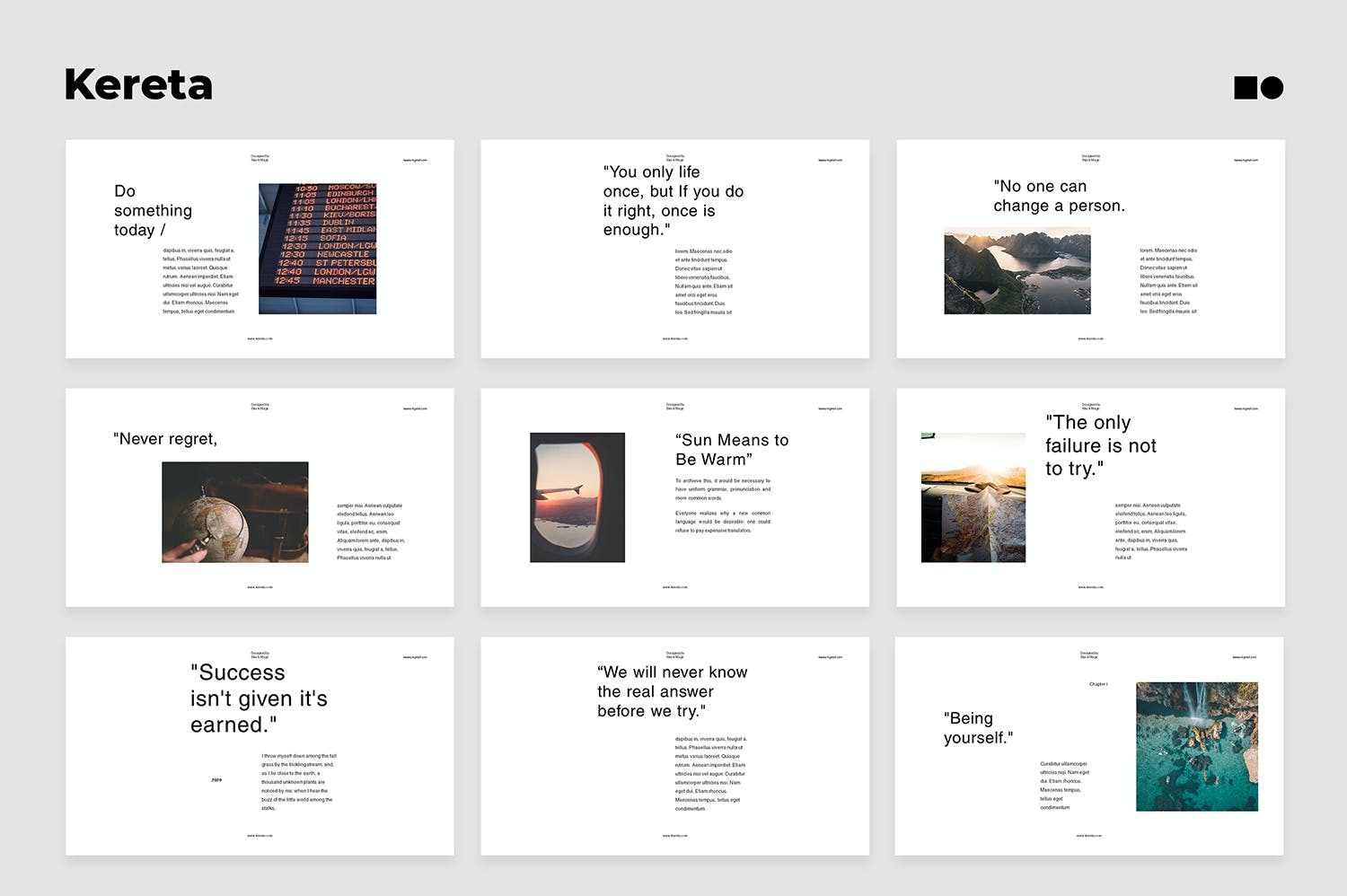This screenshot has height=896, width=1347.
Task: Select the globe with magnifying glass photo
Action: (234, 512)
